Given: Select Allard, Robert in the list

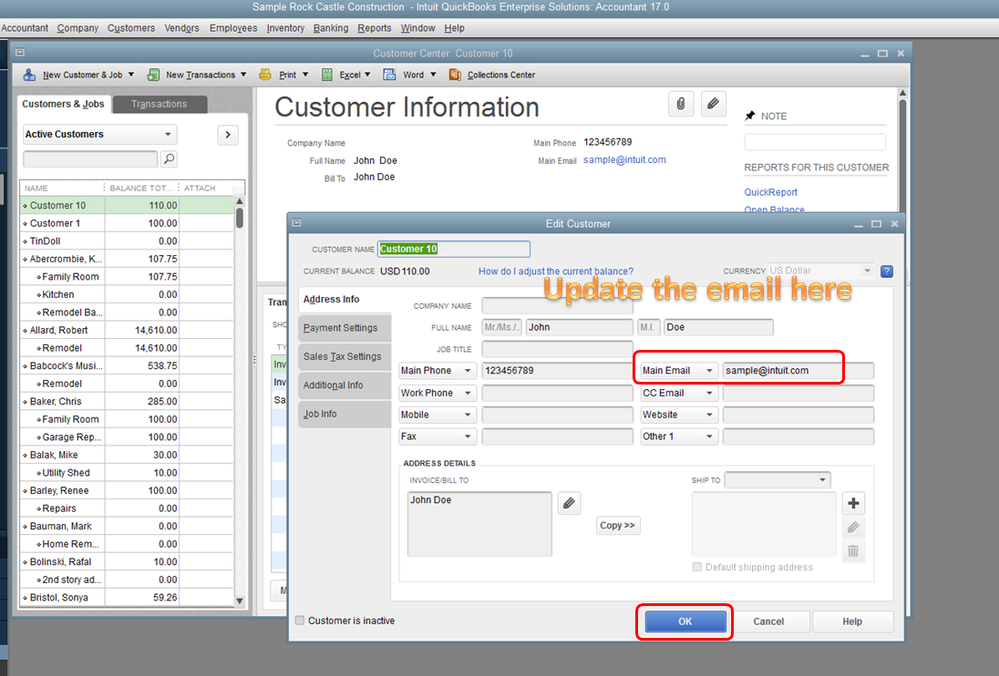Looking at the screenshot, I should tap(127, 331).
